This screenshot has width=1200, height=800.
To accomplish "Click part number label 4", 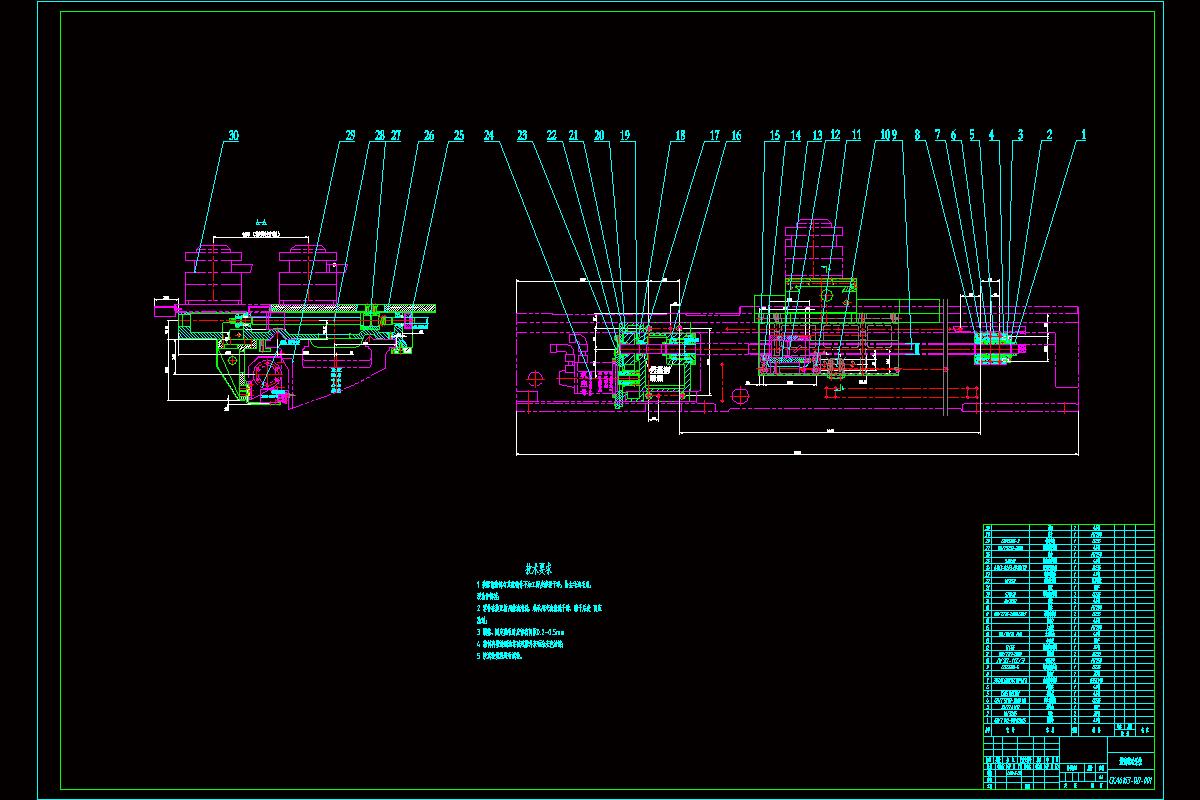I will point(991,134).
